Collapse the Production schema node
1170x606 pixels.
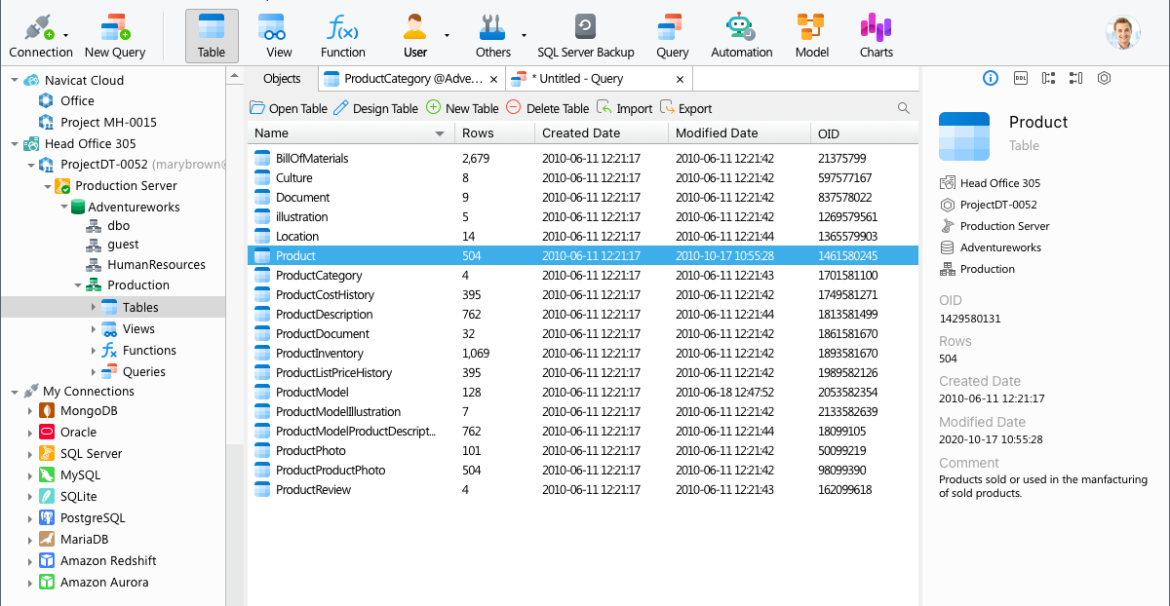[x=78, y=285]
